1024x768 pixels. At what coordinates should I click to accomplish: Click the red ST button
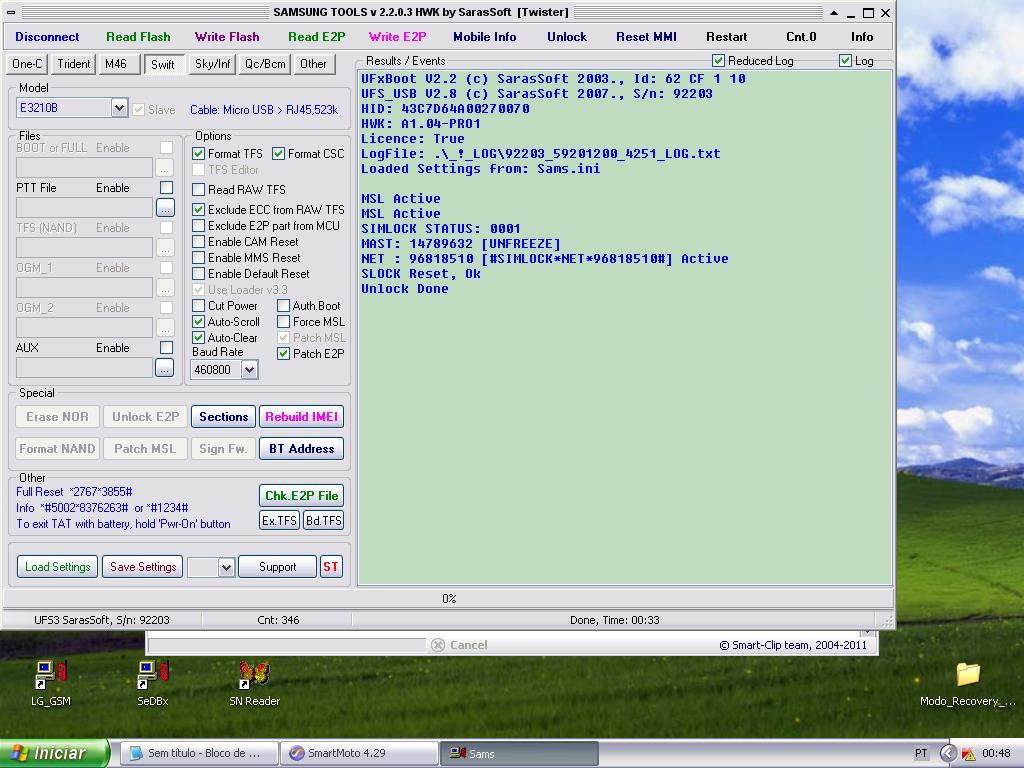click(331, 566)
